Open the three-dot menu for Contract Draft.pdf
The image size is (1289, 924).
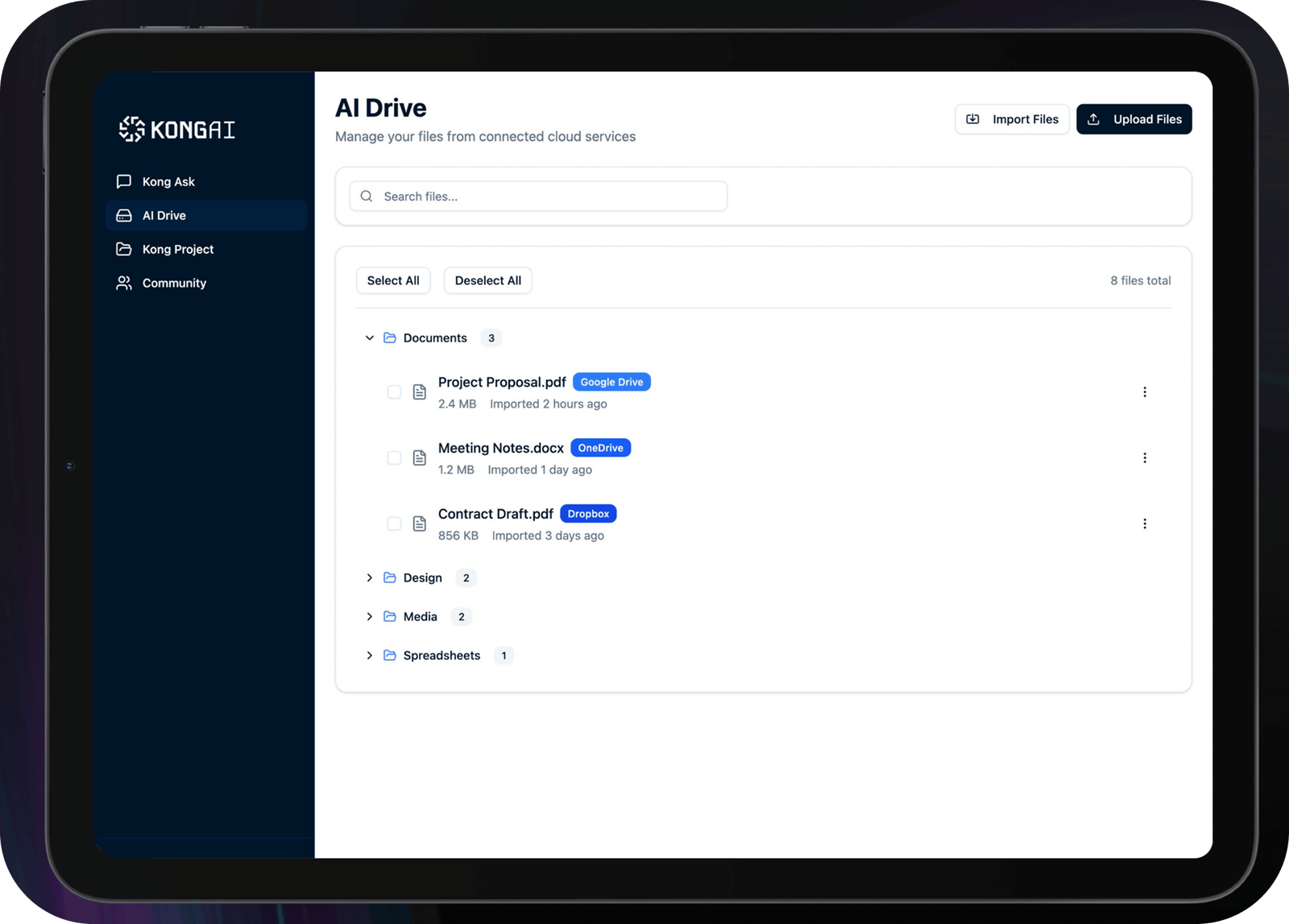(x=1144, y=524)
